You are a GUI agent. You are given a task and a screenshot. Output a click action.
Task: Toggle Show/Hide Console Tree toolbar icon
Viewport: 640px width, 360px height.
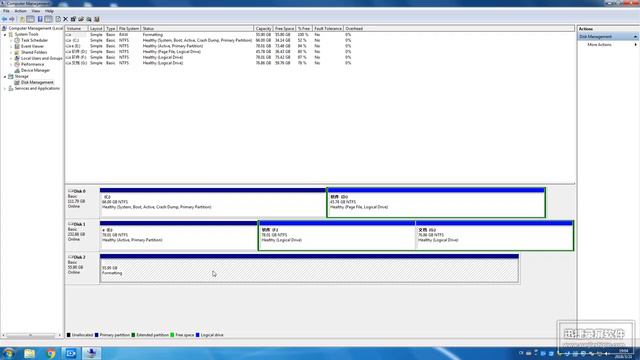[30, 19]
